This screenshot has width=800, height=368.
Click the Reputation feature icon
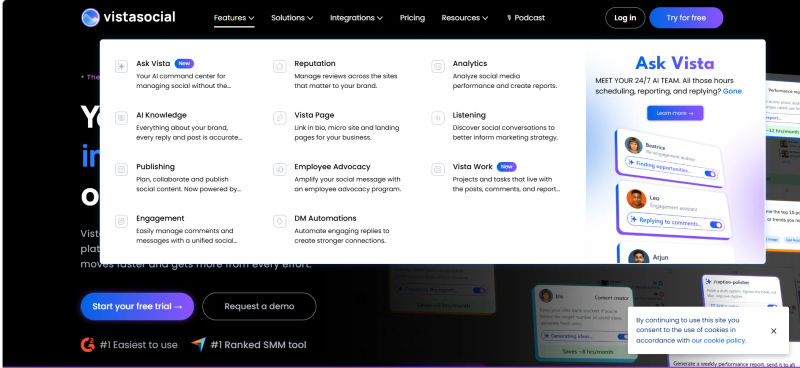(280, 66)
